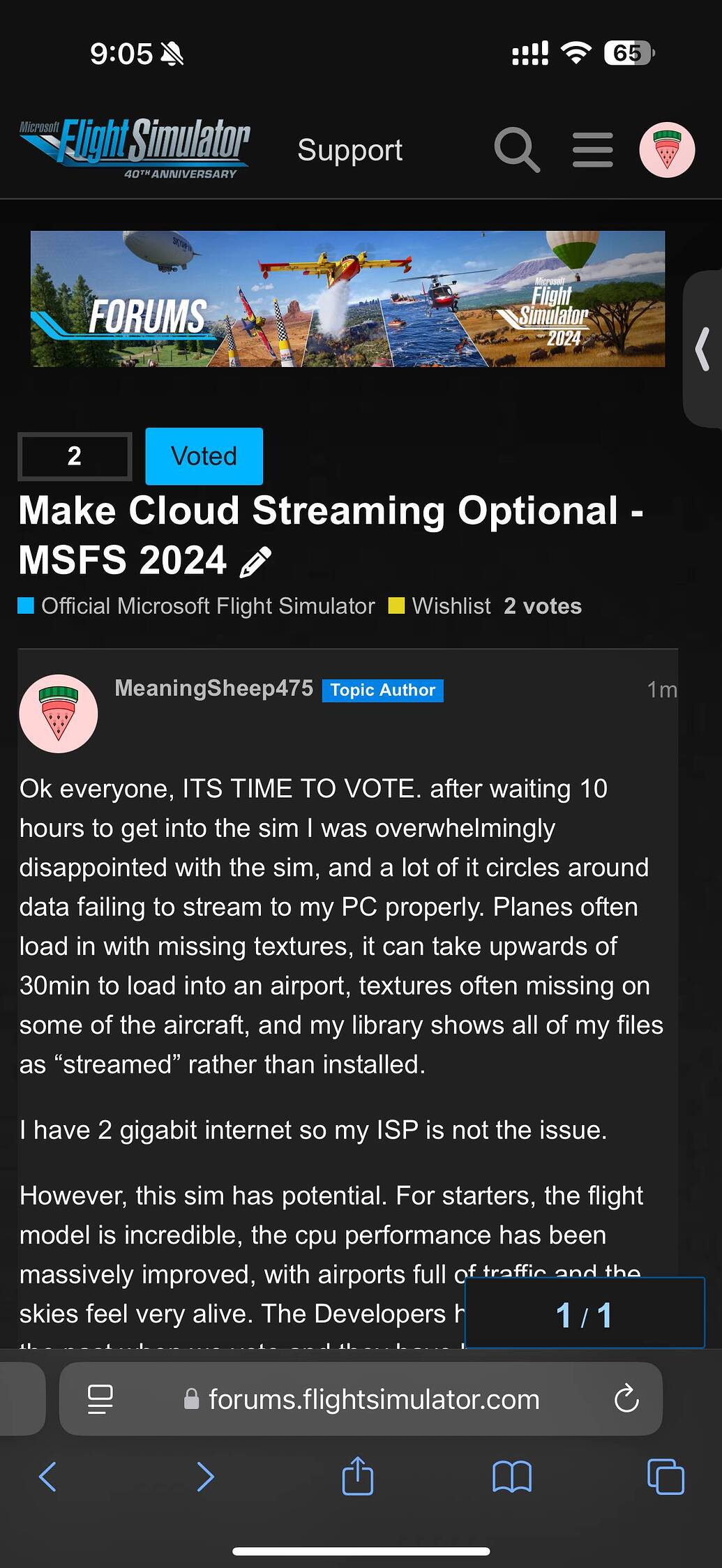Viewport: 722px width, 1568px height.
Task: Open the Wishlist category tag
Action: 451,606
